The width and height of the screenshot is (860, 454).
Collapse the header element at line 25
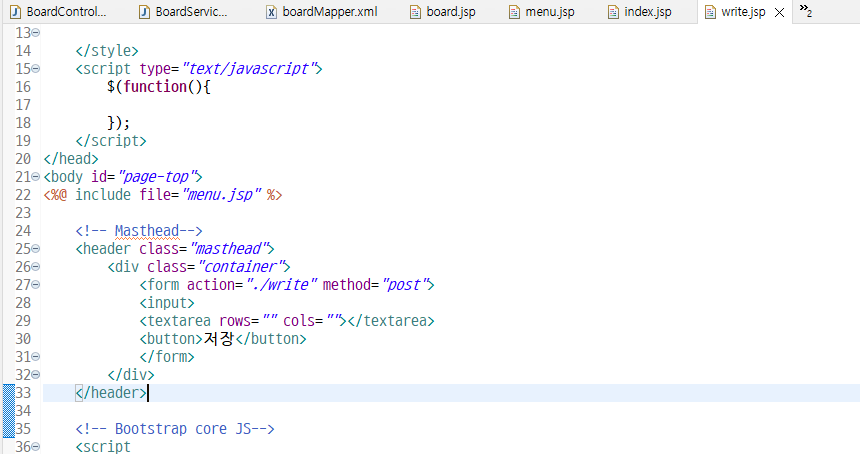[x=36, y=248]
